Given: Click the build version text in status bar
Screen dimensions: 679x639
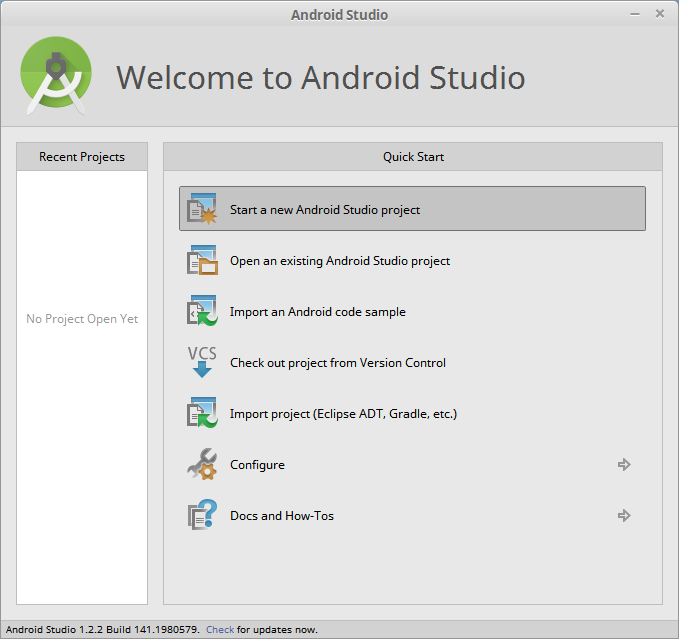Looking at the screenshot, I should (x=103, y=629).
